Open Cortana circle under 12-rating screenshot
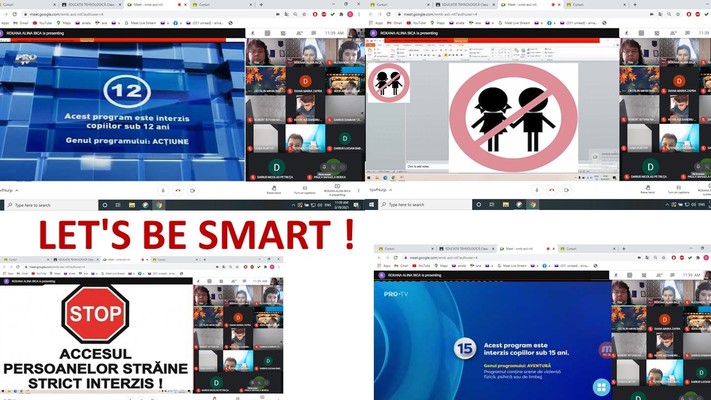This screenshot has height=400, width=711. [x=105, y=205]
